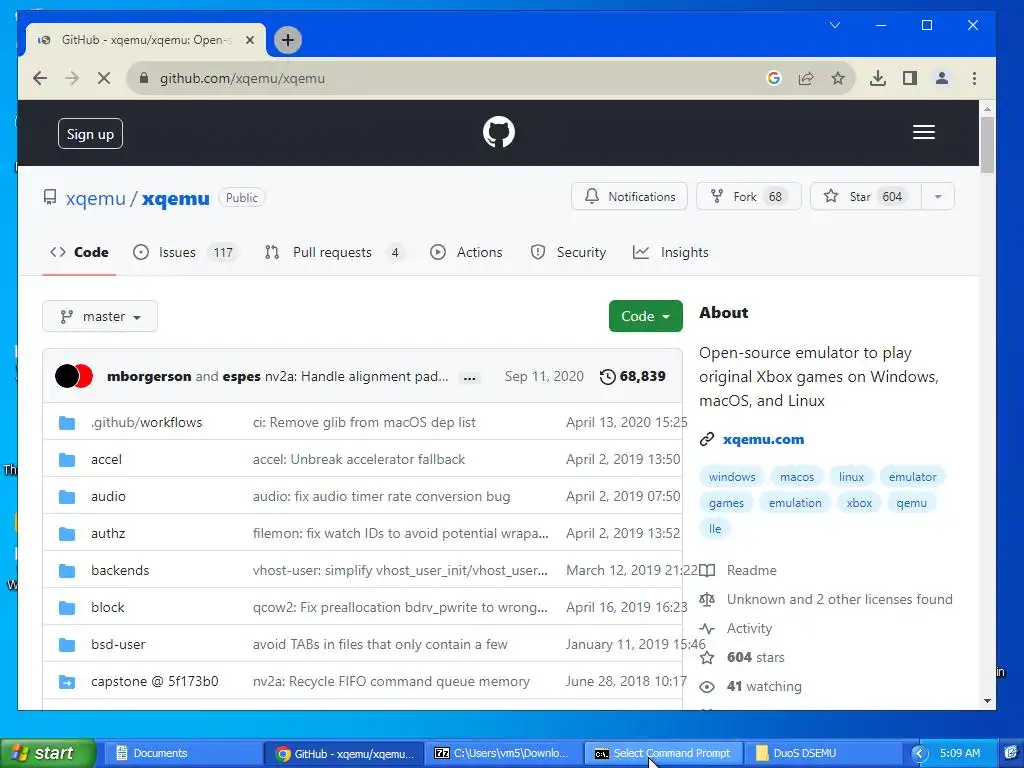The height and width of the screenshot is (768, 1024).
Task: Click the Google icon in address bar
Action: point(774,78)
